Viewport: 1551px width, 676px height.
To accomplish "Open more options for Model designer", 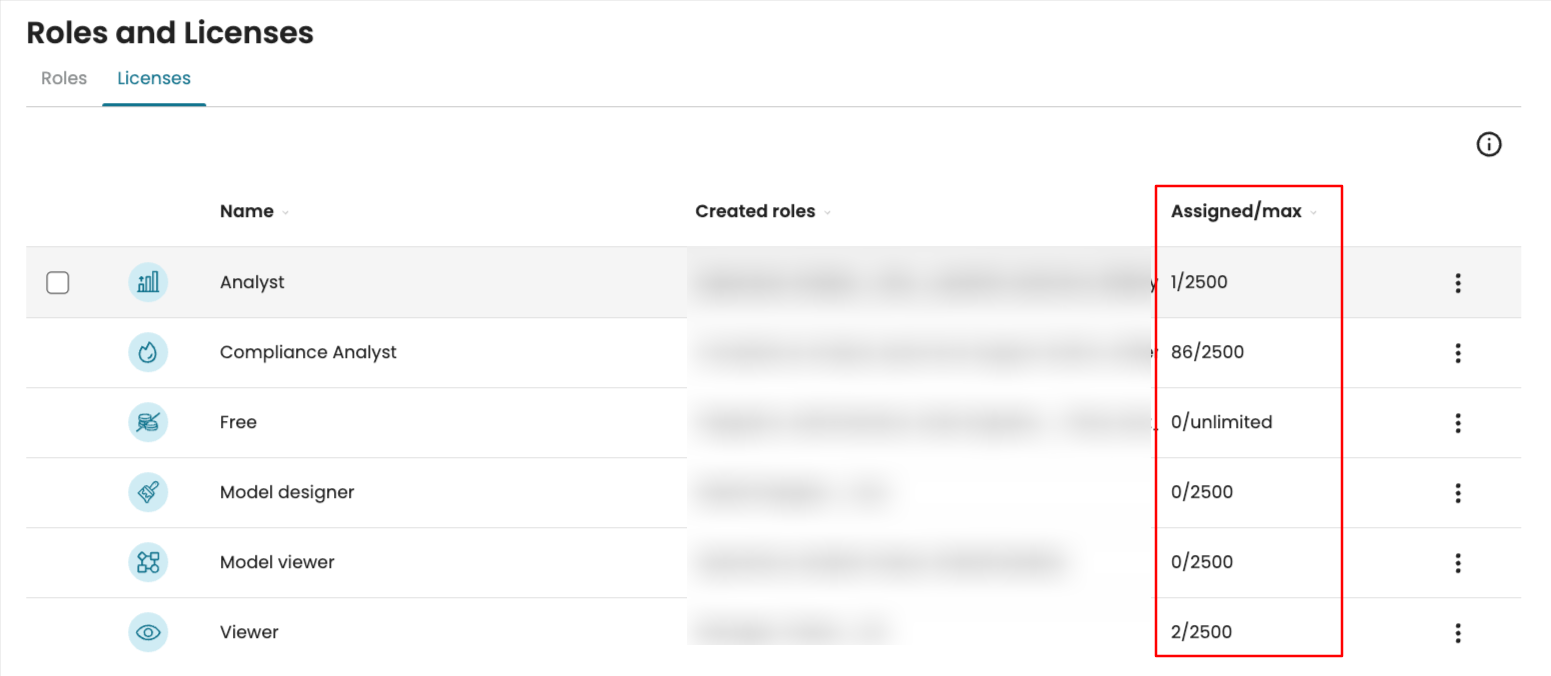I will [1458, 493].
